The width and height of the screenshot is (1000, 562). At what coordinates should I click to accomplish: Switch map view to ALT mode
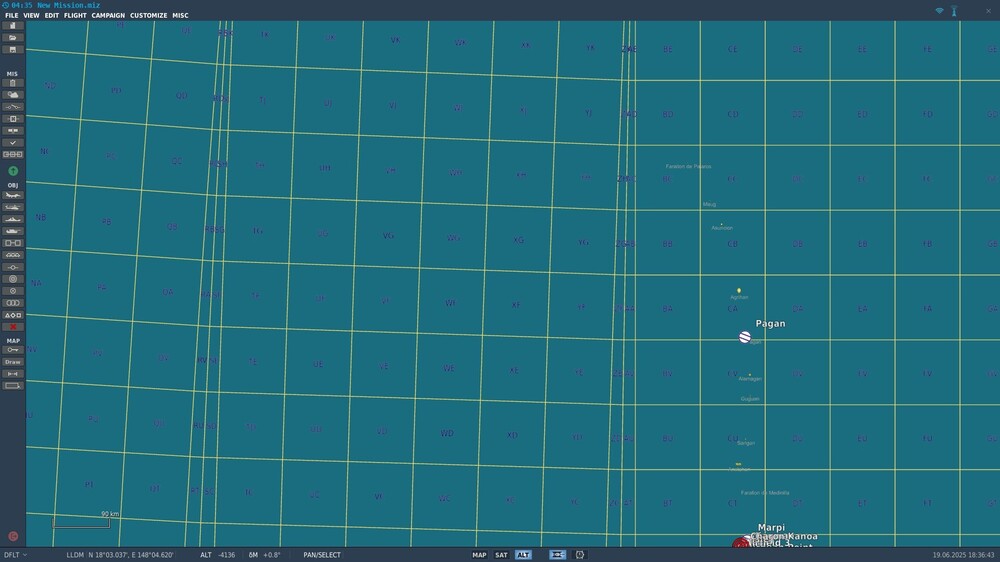[x=523, y=555]
